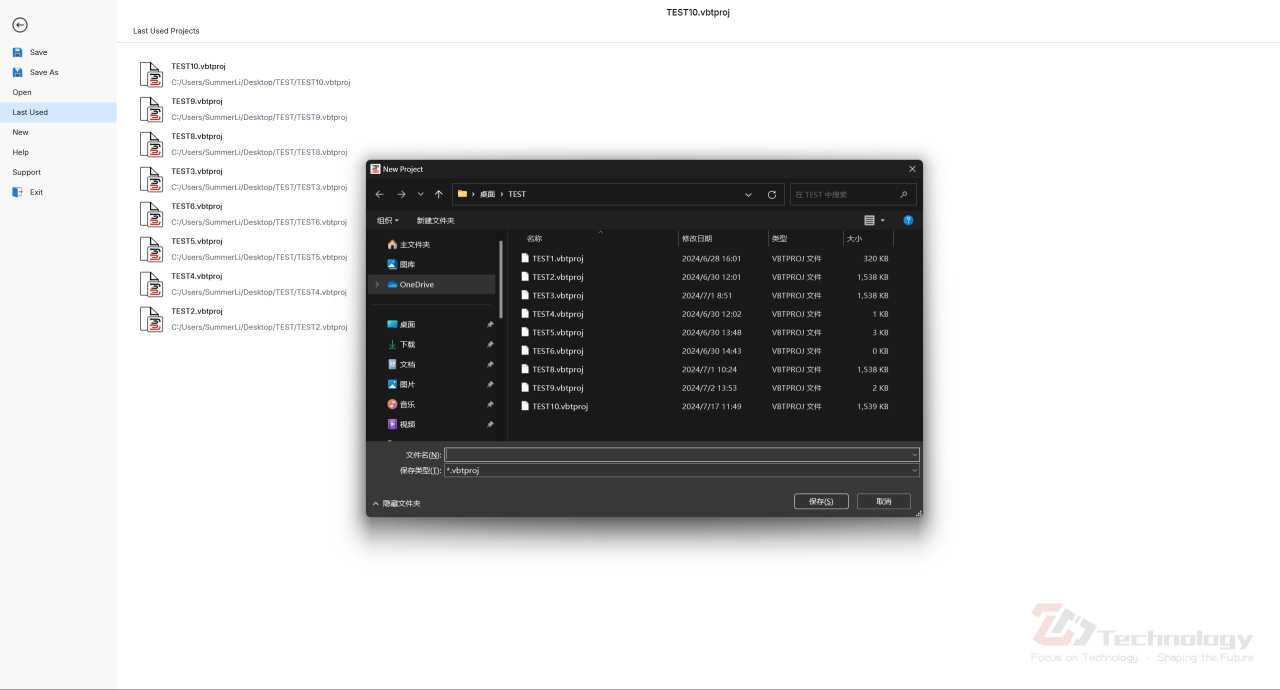Click the 保存(S) save button

coord(821,501)
